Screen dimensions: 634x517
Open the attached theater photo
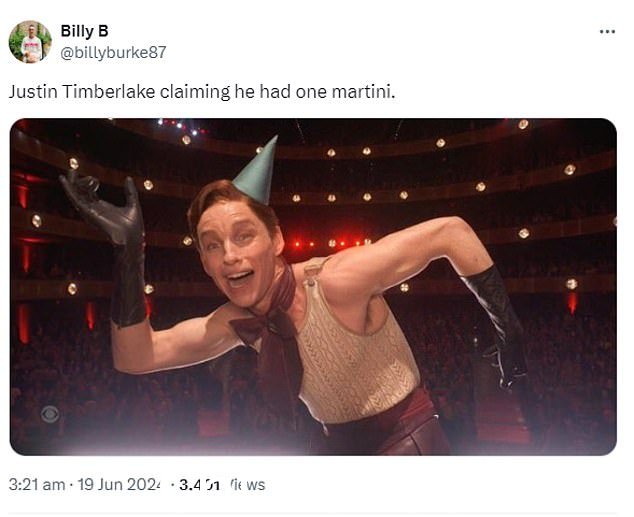(x=313, y=287)
